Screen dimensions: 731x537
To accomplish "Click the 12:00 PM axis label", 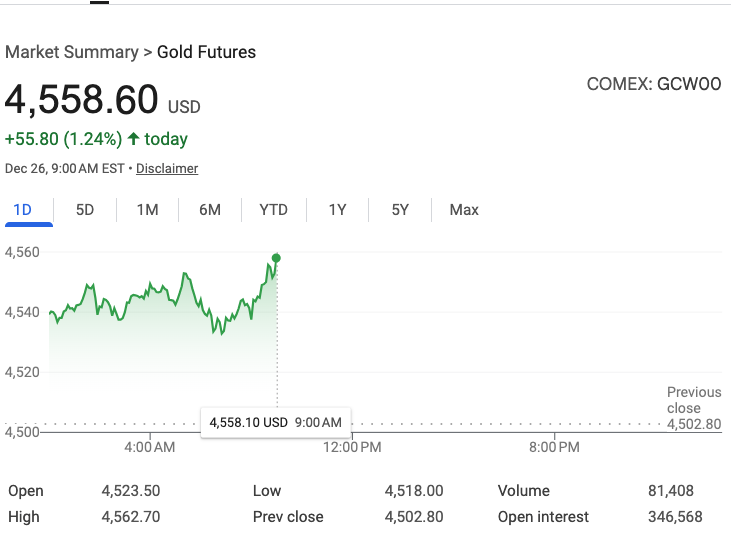I will coord(354,448).
